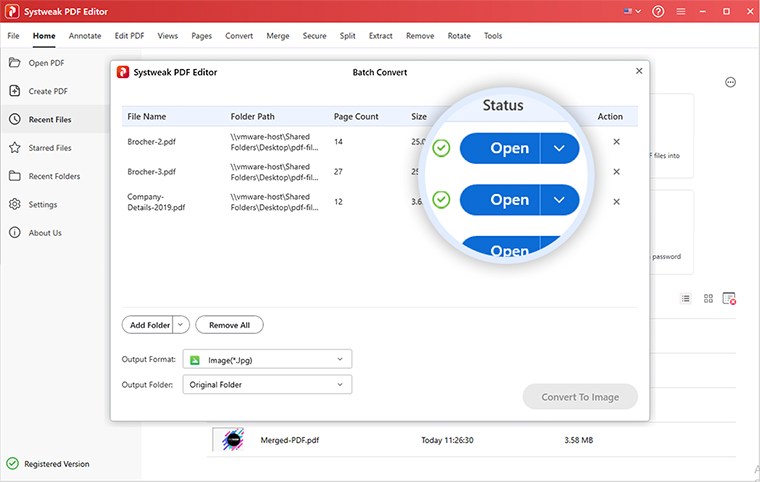Click the Page Count column header

[356, 116]
